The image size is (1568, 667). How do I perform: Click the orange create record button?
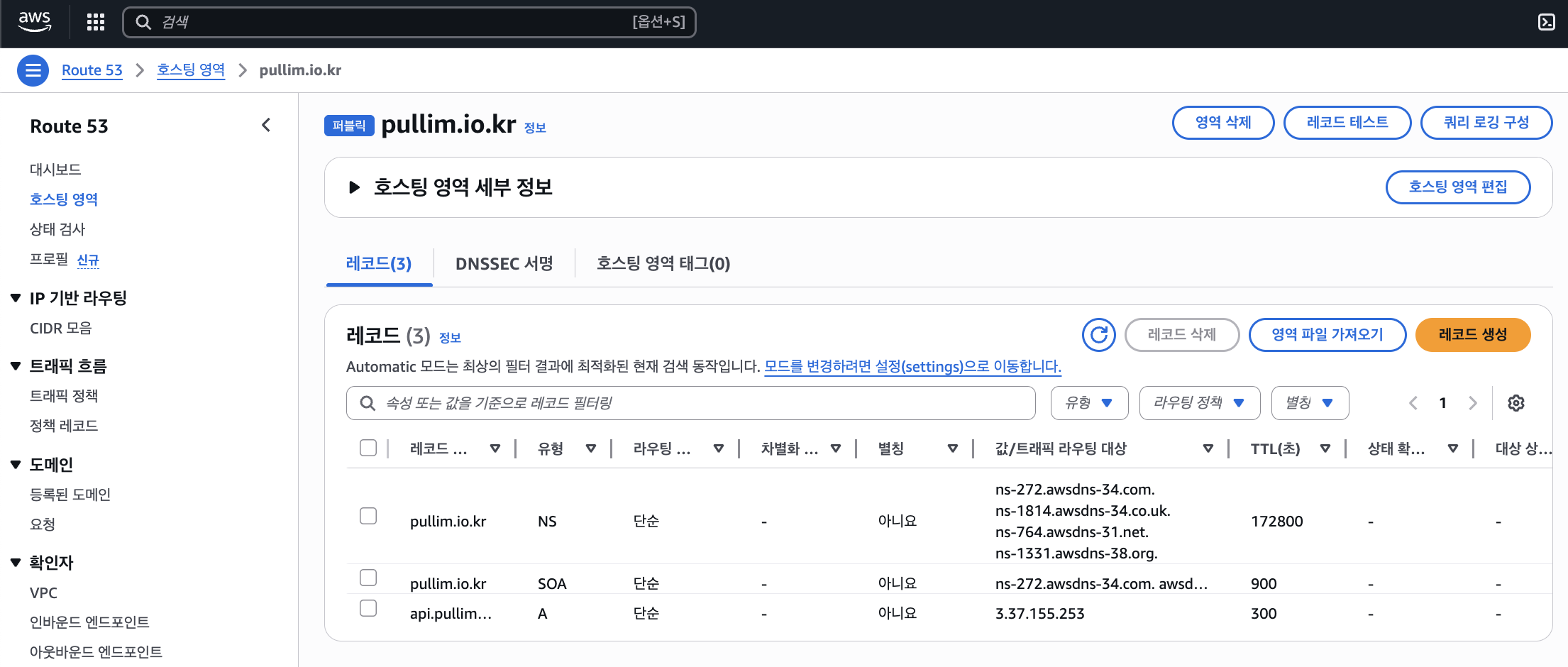point(1473,335)
